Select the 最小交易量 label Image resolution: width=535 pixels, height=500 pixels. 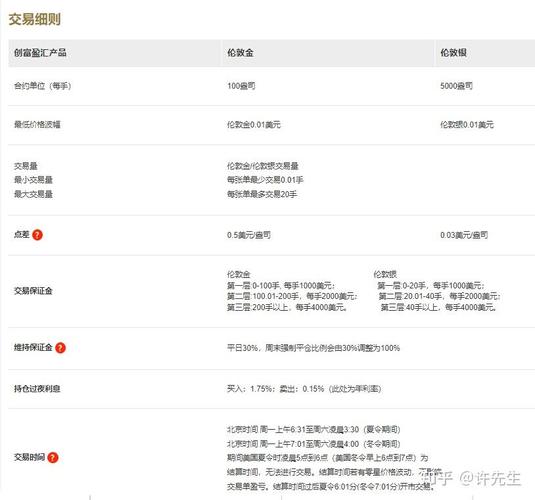(33, 180)
